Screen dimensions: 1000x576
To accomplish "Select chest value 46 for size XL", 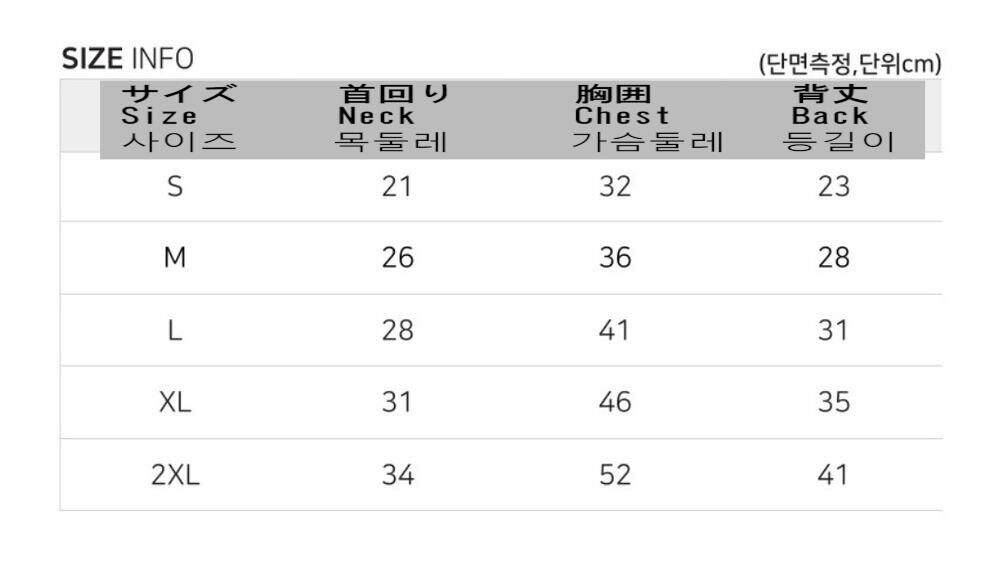I will coord(615,403).
